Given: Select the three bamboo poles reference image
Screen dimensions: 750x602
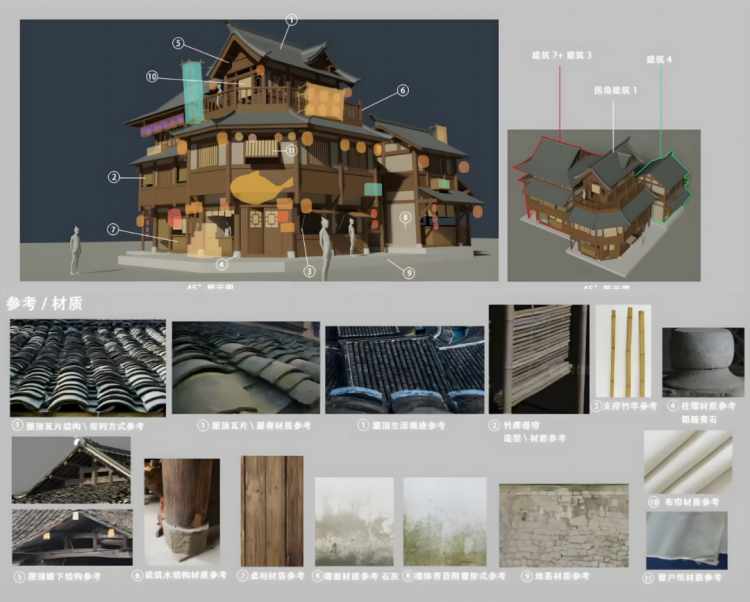Looking at the screenshot, I should [623, 352].
